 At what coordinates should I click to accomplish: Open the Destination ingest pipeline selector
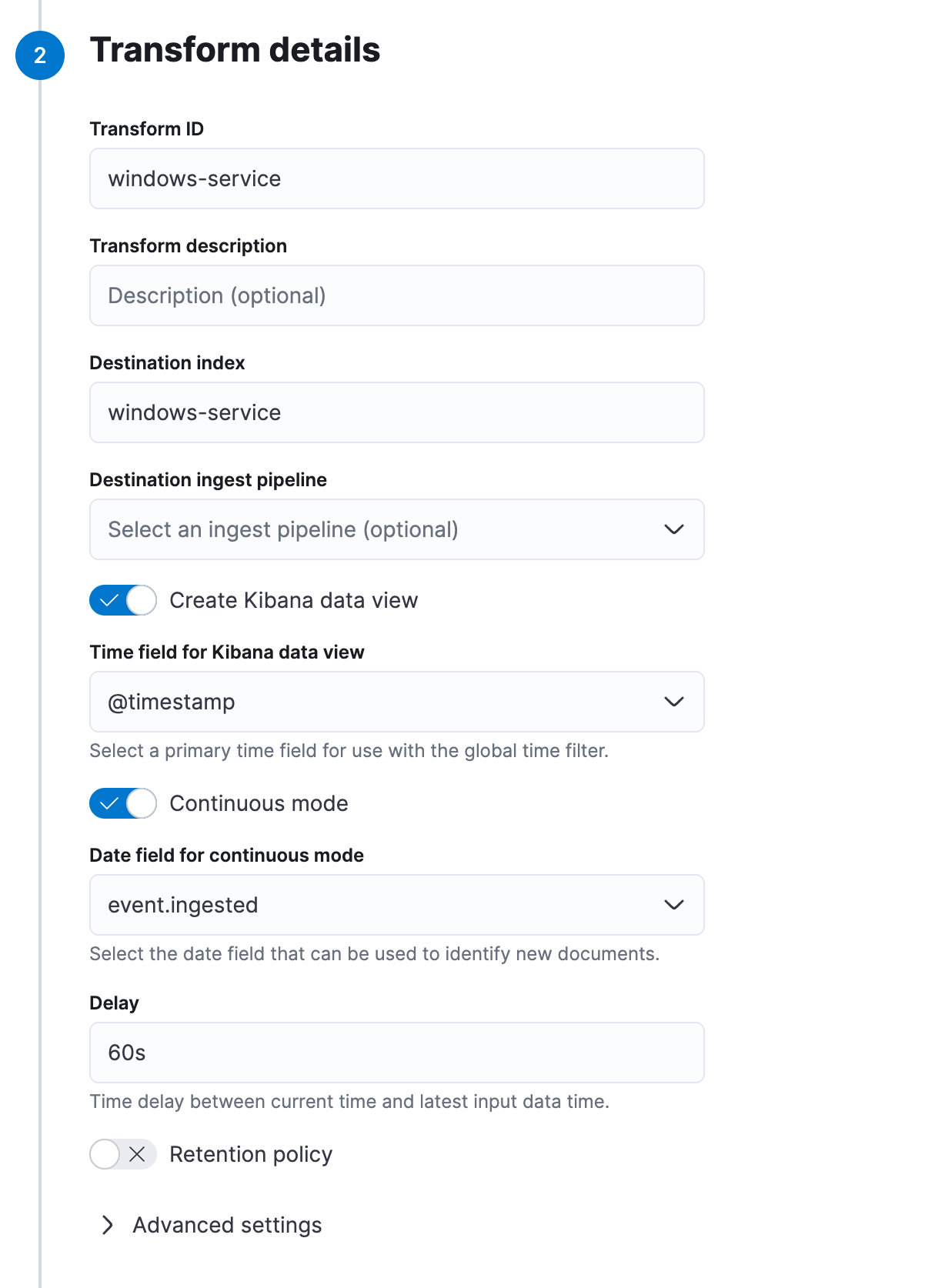coord(385,529)
